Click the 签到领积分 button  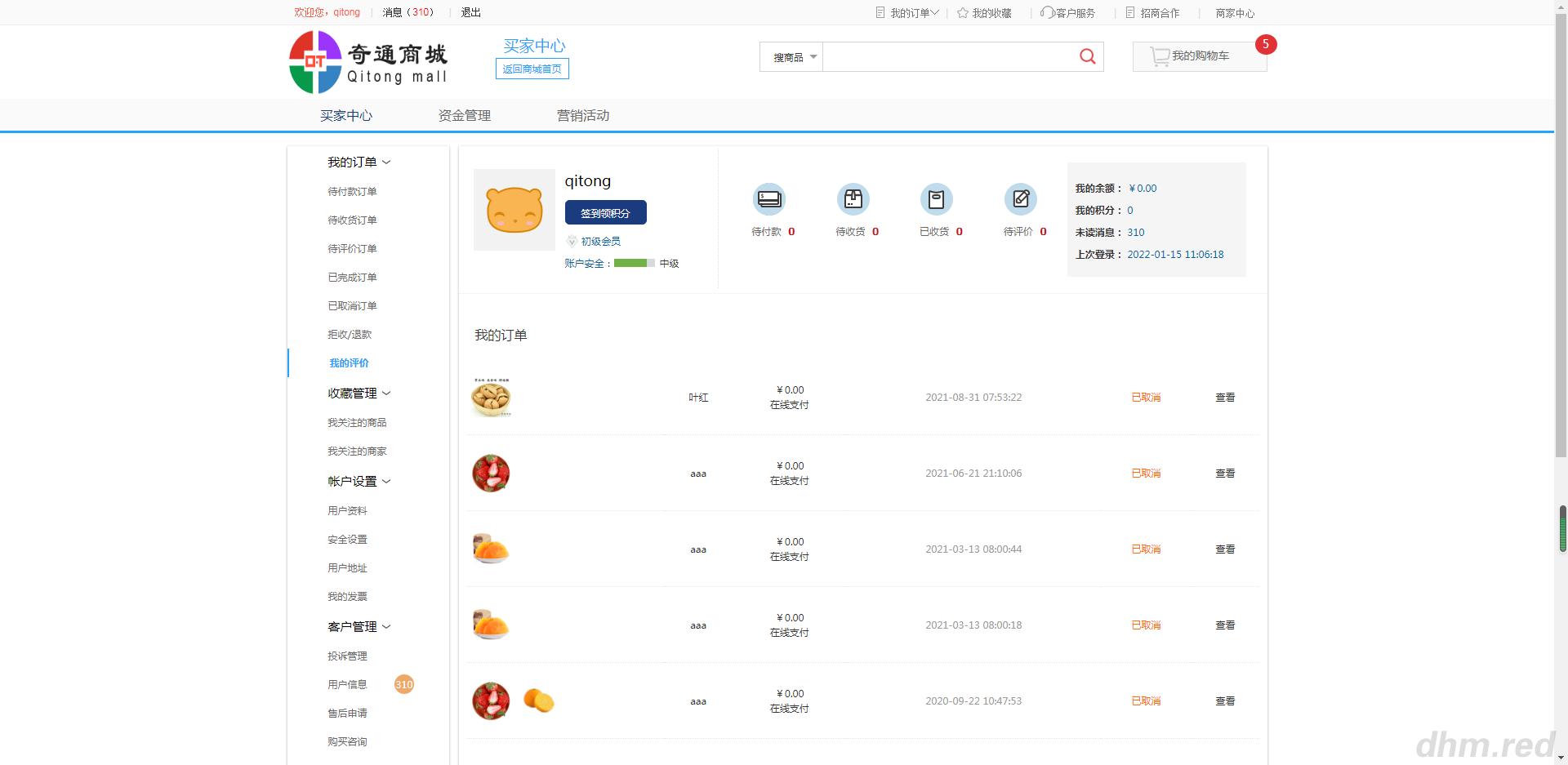604,212
